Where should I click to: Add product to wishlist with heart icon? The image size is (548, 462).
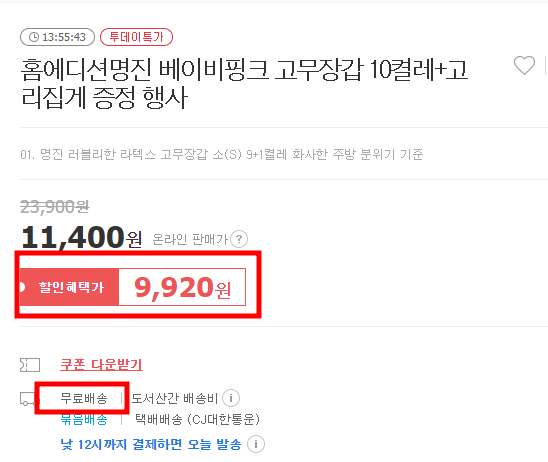tap(524, 65)
